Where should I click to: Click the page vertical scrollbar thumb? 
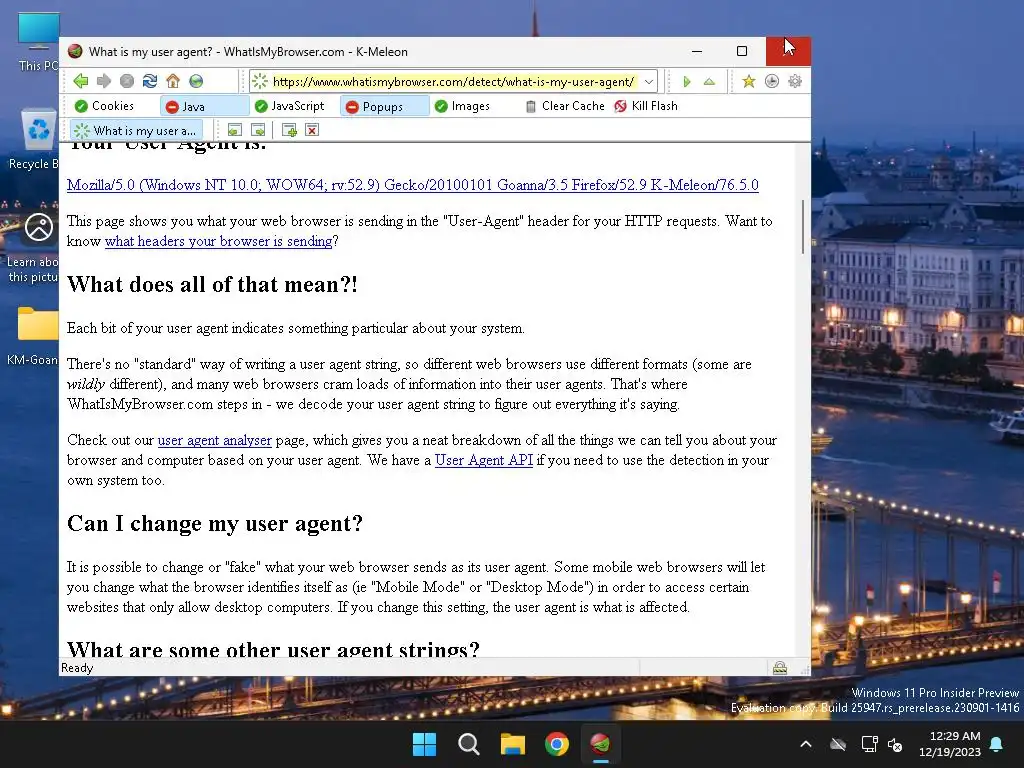point(803,227)
